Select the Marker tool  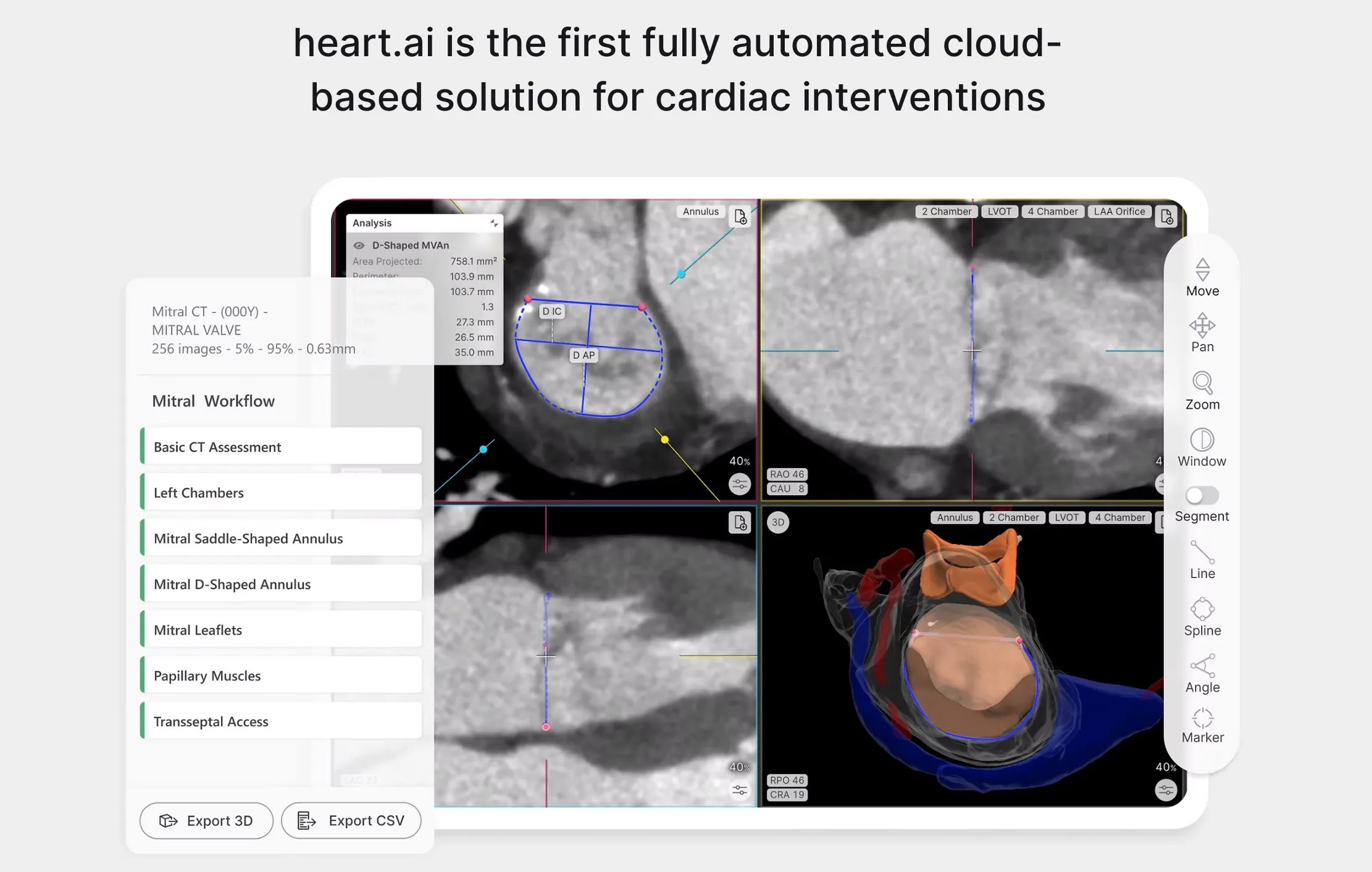pyautogui.click(x=1202, y=726)
